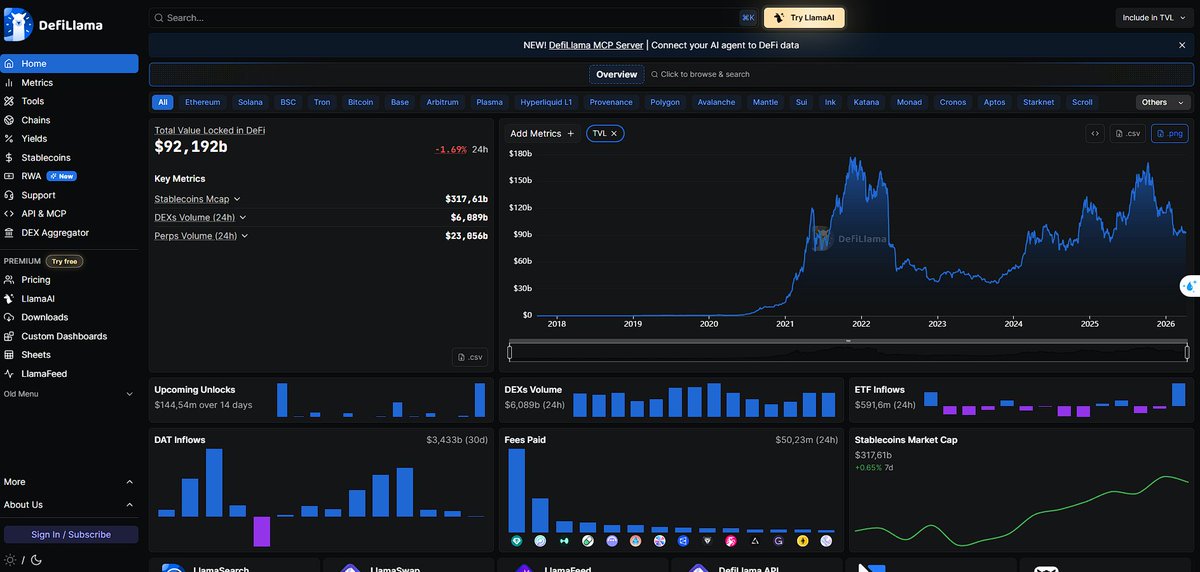Open the Upcoming Unlocks card
Screen dimensions: 1200x572
tap(321, 398)
